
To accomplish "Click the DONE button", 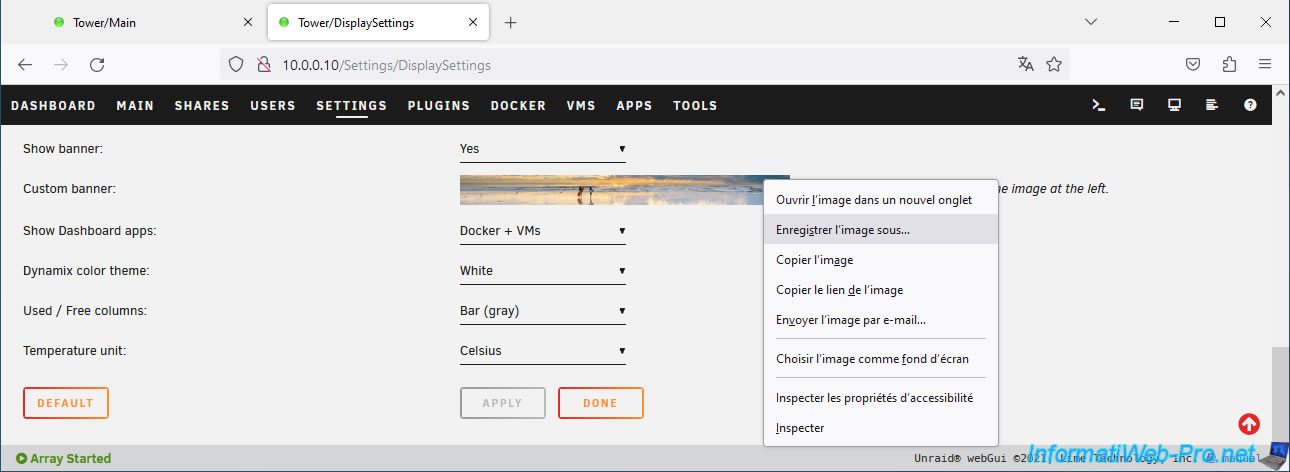I will pos(600,403).
